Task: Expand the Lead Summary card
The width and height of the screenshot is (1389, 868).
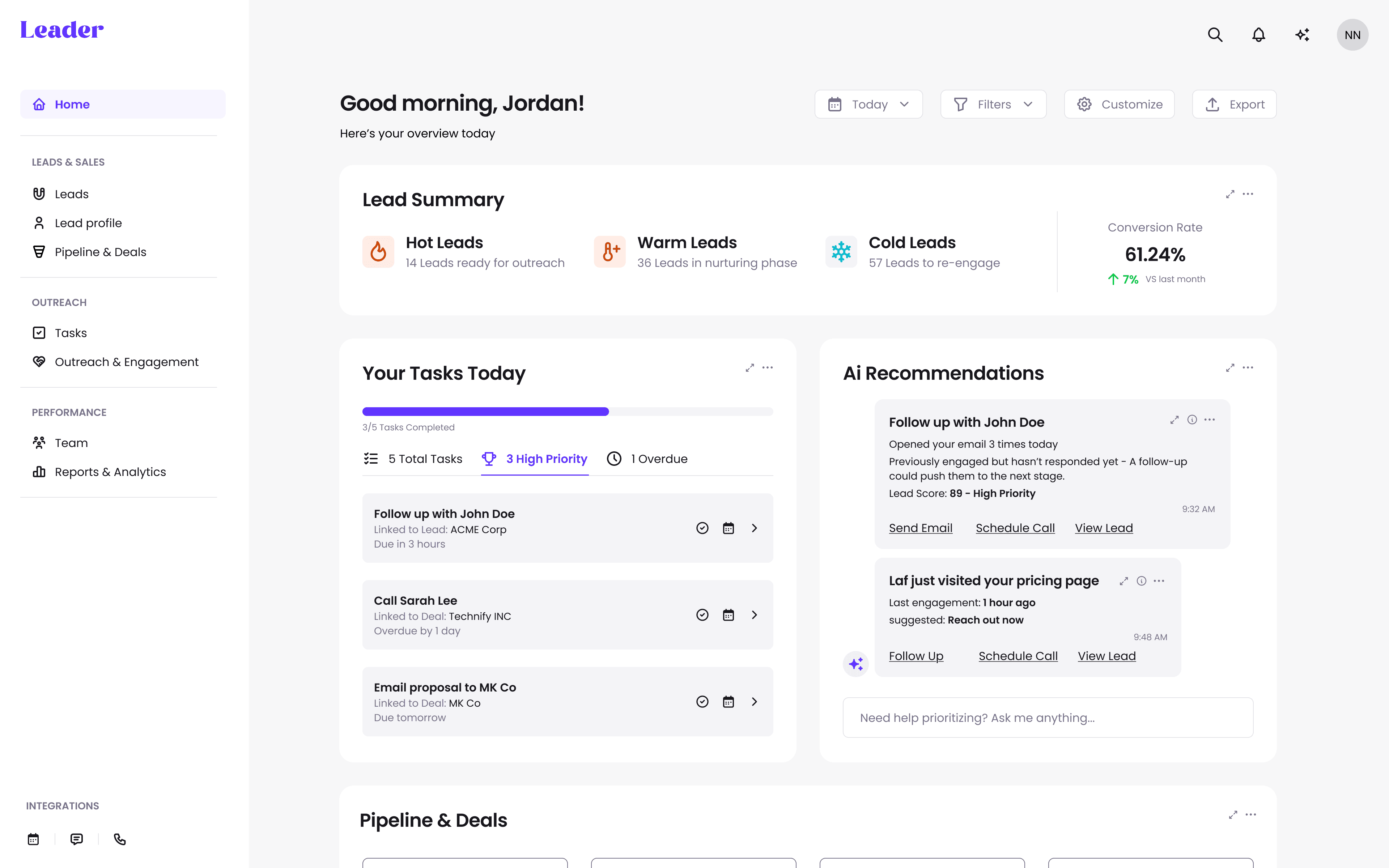Action: point(1230,194)
